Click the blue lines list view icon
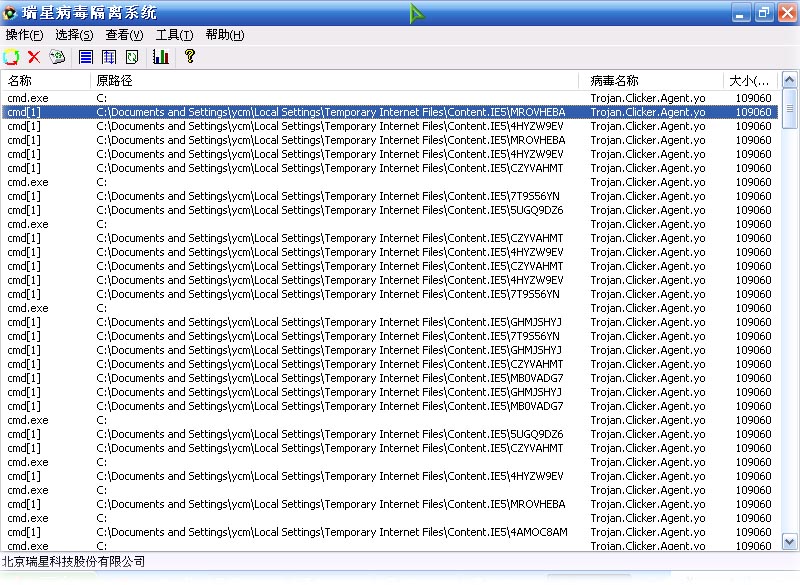The height and width of the screenshot is (585, 800). 86,57
